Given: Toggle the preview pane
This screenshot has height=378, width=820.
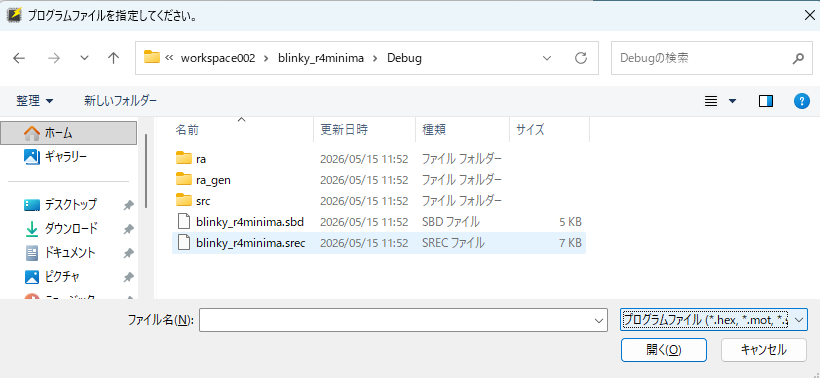Looking at the screenshot, I should click(766, 101).
